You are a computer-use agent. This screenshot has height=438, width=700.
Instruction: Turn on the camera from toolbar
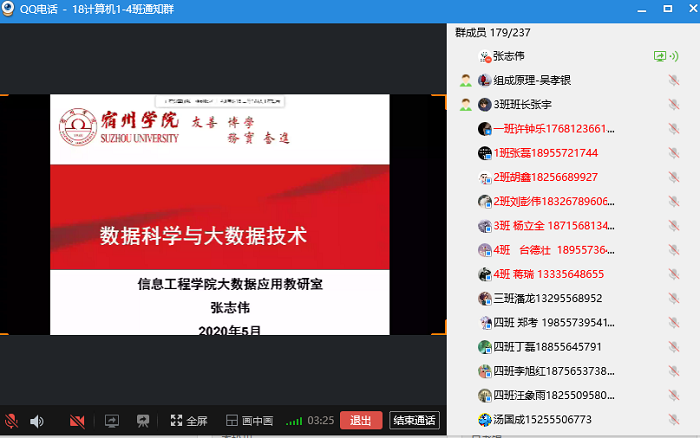coord(77,421)
